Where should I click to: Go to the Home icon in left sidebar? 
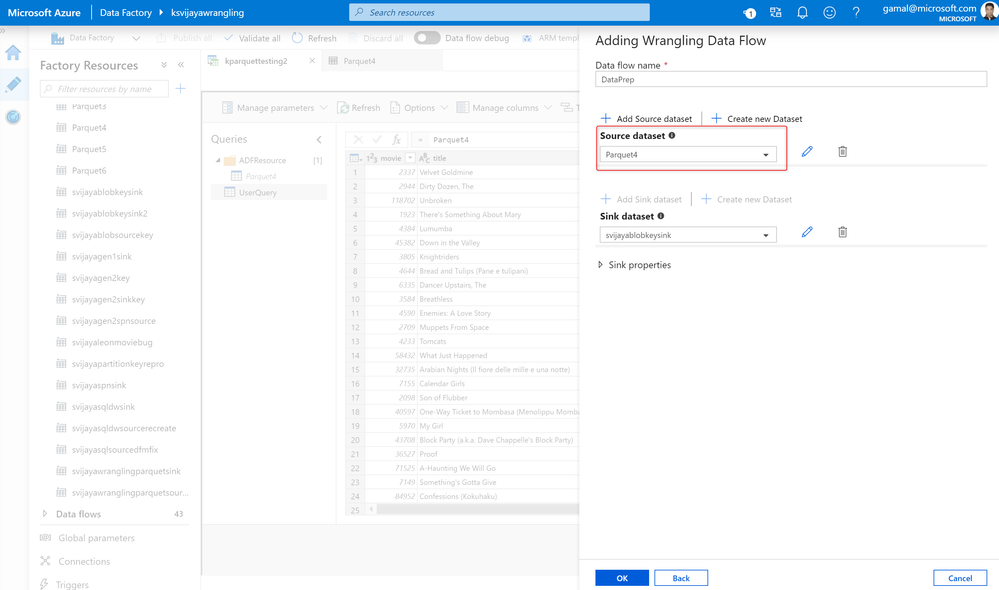13,53
